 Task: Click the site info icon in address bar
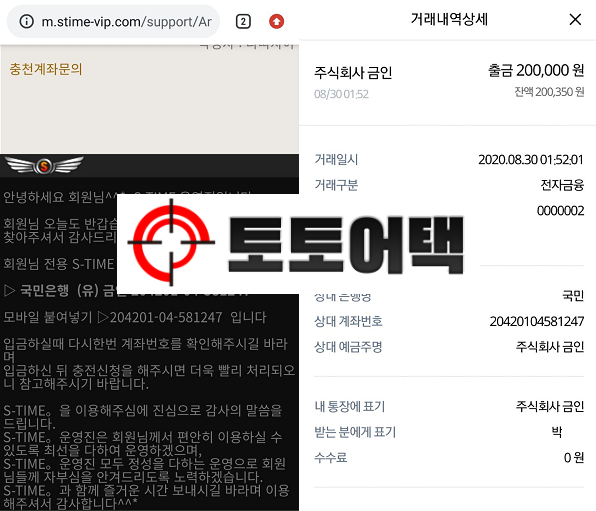coord(27,21)
